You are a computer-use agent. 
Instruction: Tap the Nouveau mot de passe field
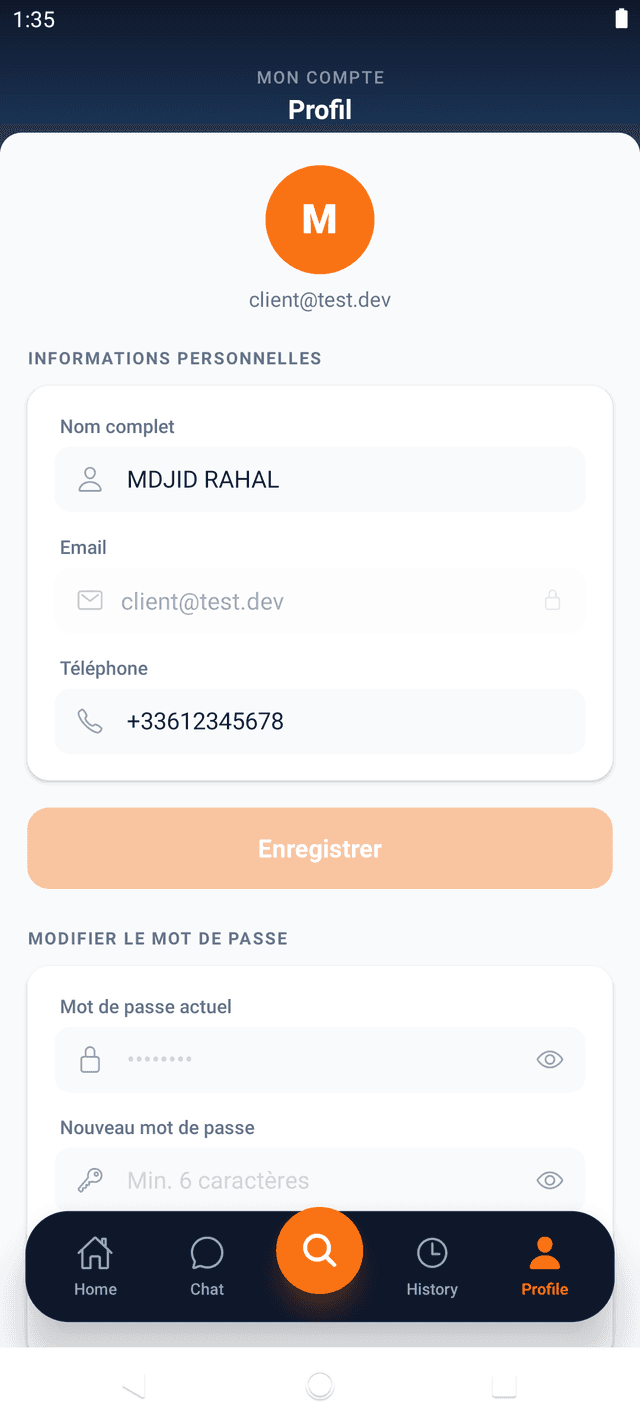point(320,1181)
